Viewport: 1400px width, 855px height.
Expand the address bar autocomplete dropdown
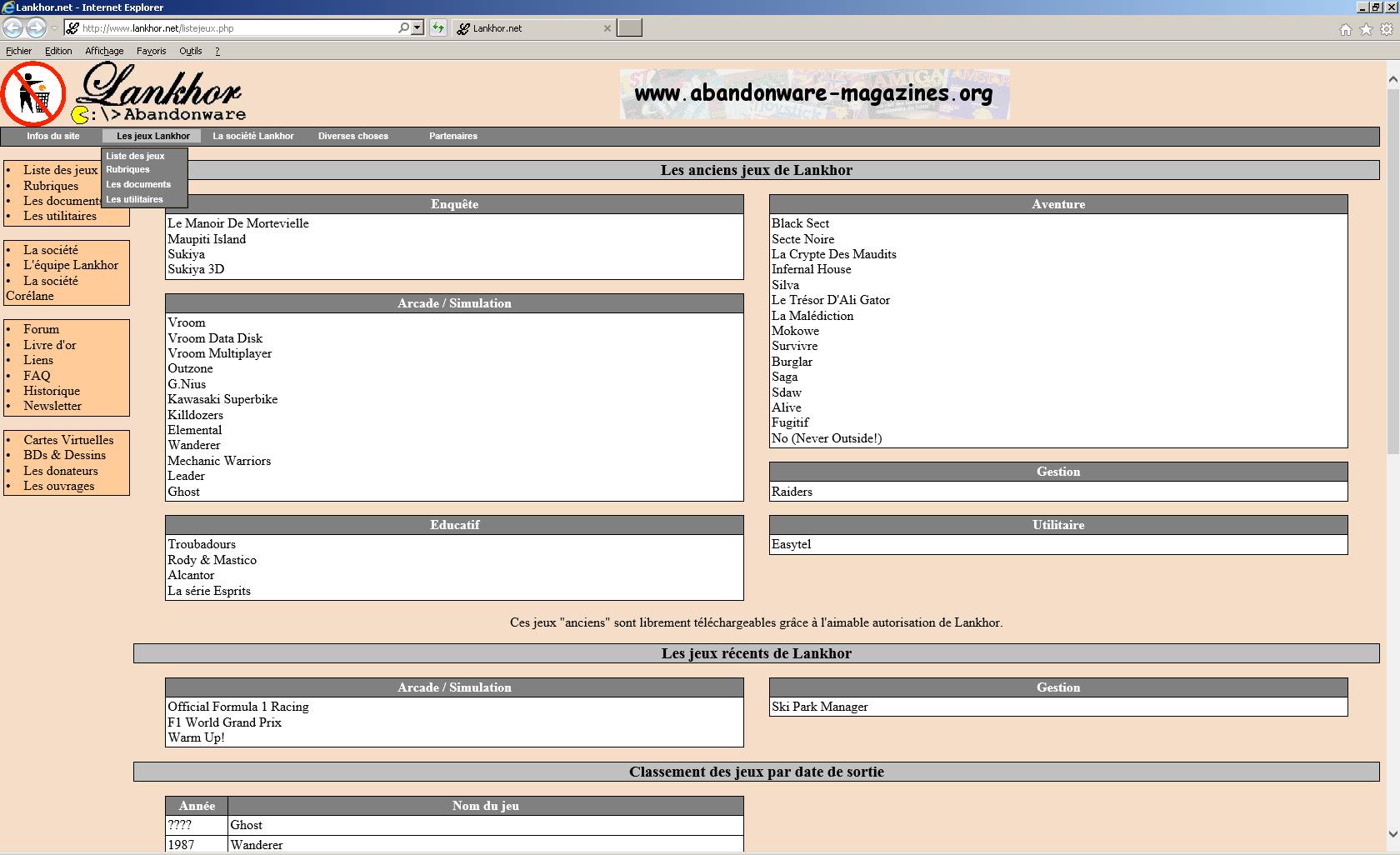(x=417, y=27)
